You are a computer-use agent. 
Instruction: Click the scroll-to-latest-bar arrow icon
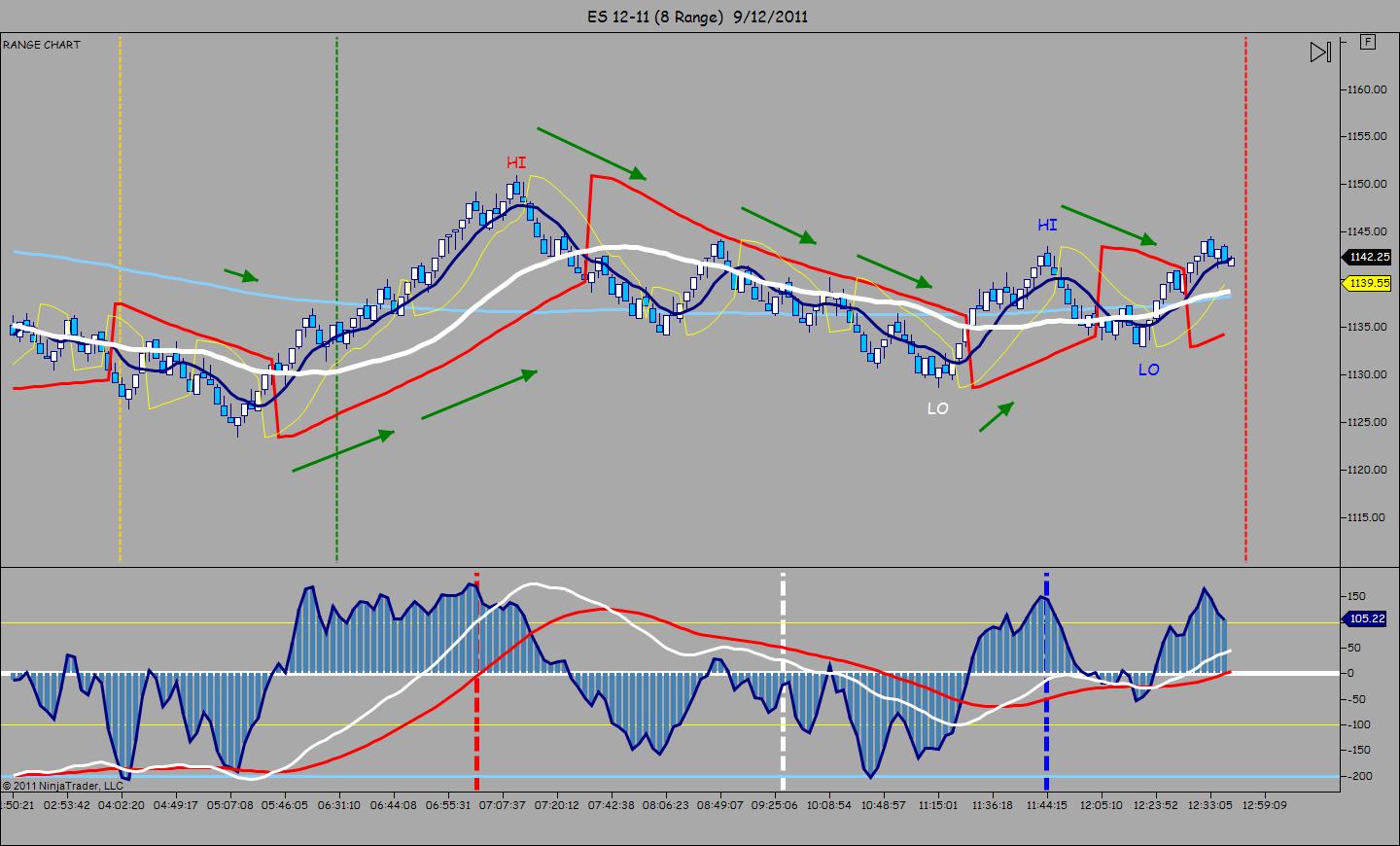1319,53
